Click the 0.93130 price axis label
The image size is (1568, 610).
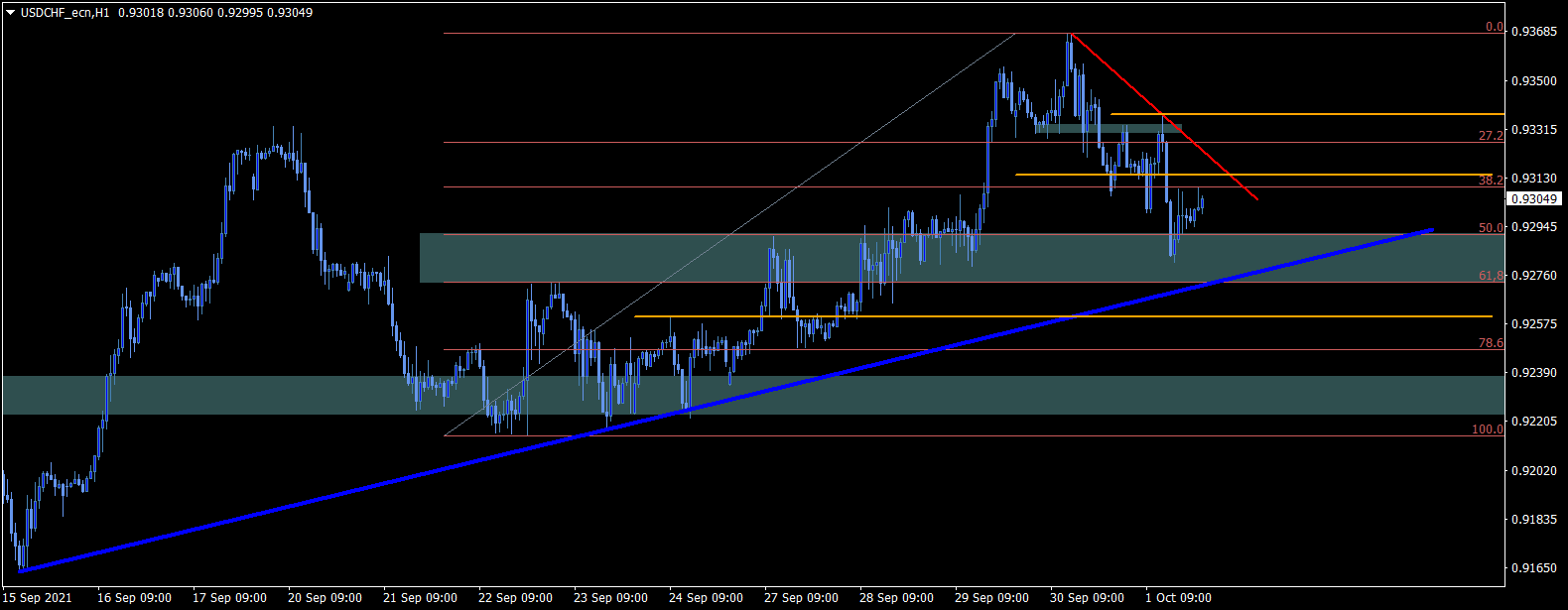(x=1533, y=179)
